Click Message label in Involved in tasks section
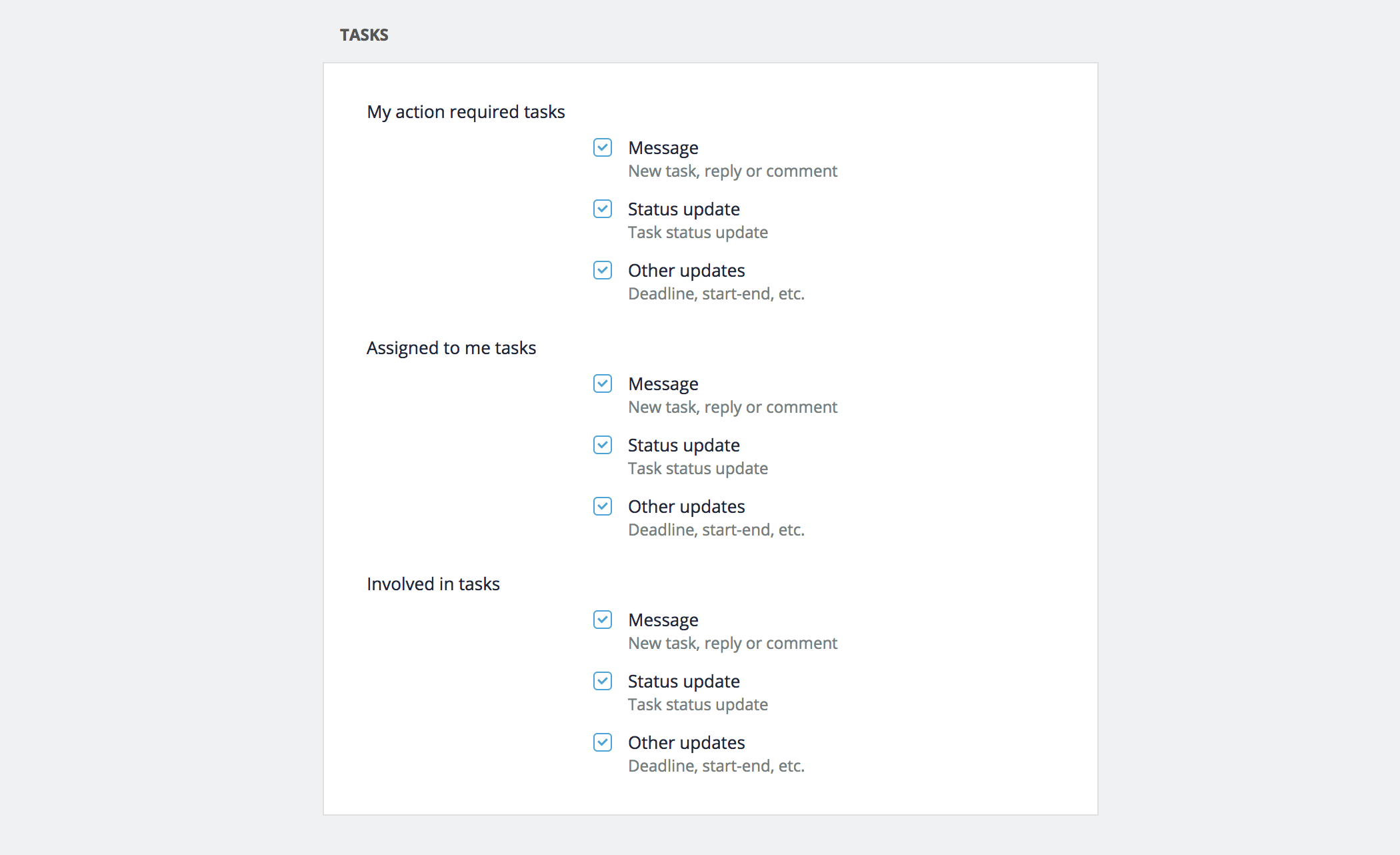Screen dimensions: 1400x855 (x=663, y=620)
